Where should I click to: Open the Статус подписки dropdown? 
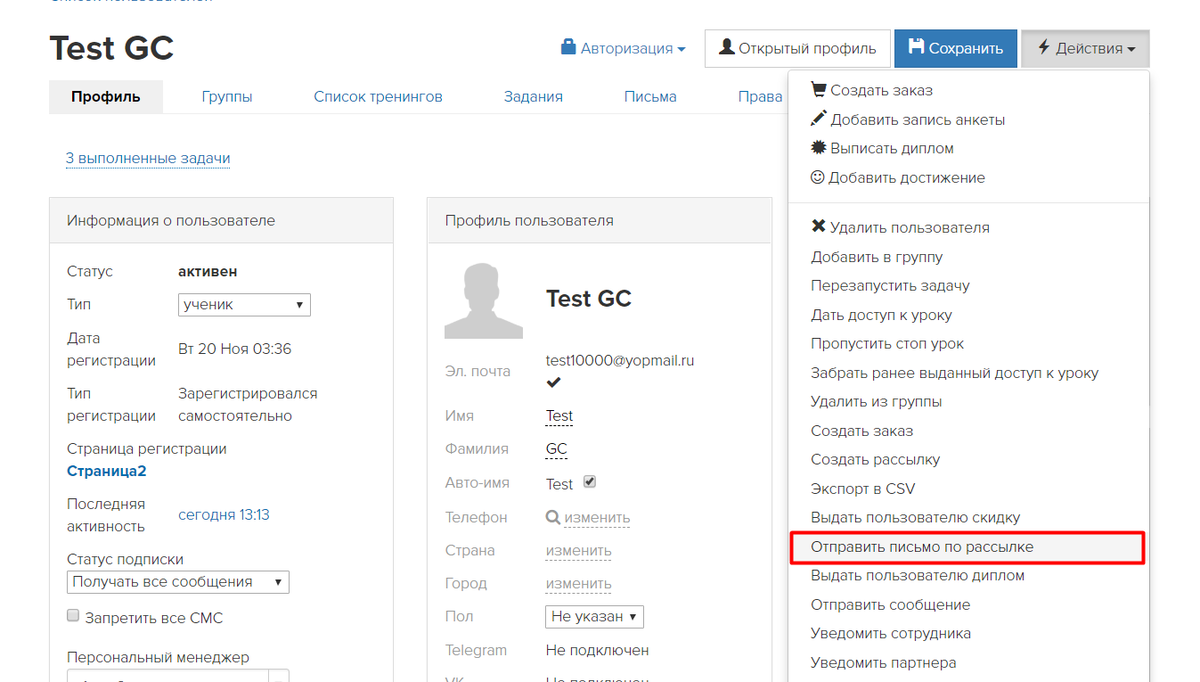pos(178,582)
